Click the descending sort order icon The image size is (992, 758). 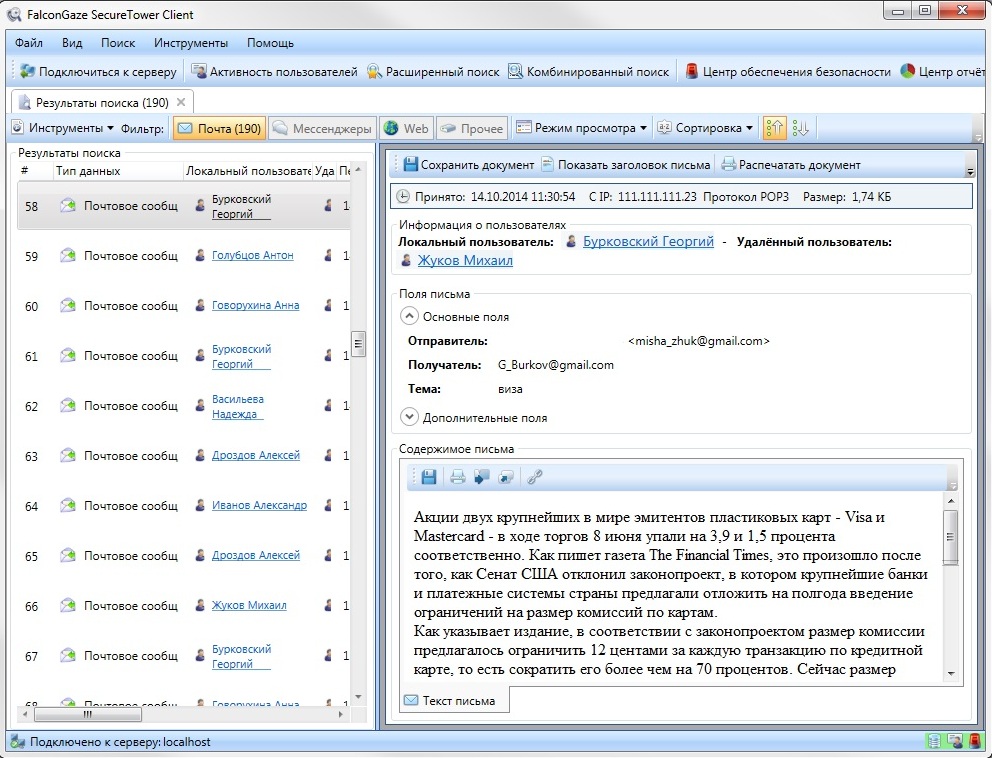point(800,128)
